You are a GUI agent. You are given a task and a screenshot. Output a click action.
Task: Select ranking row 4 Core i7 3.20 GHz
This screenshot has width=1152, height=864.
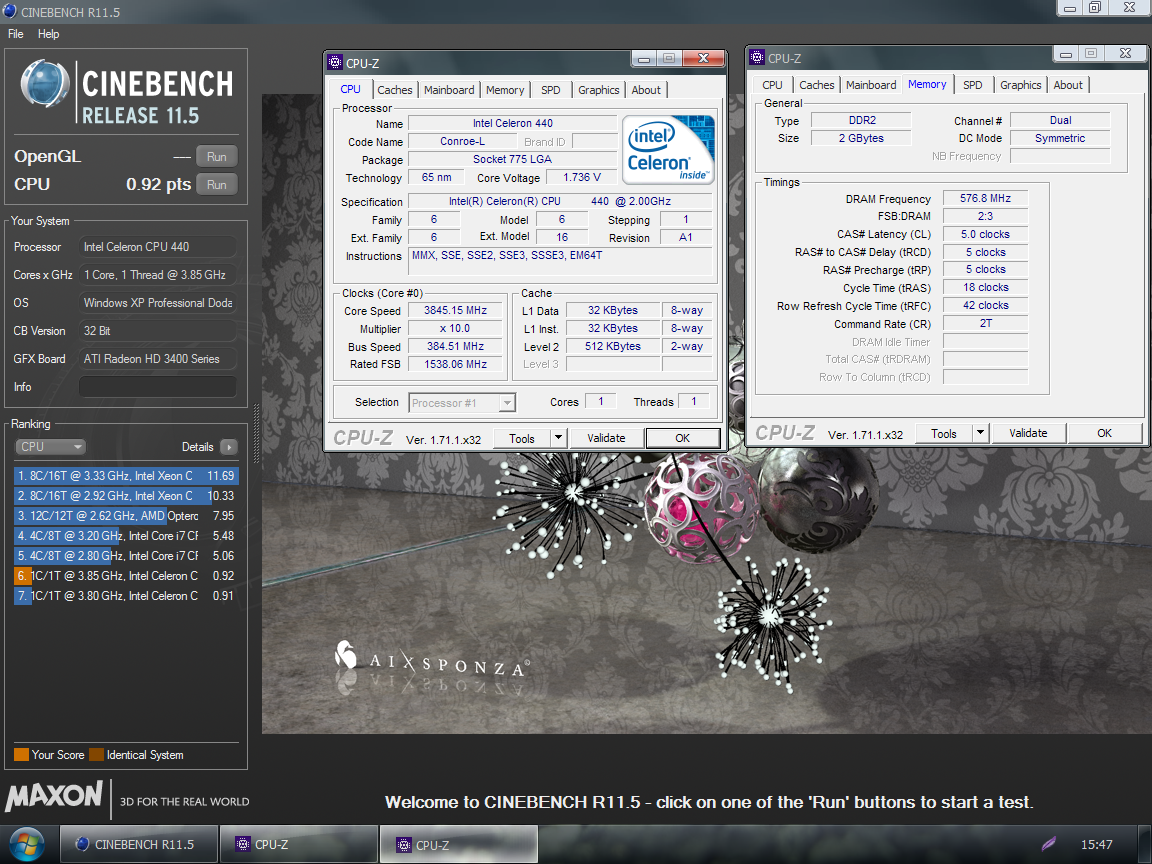point(126,536)
